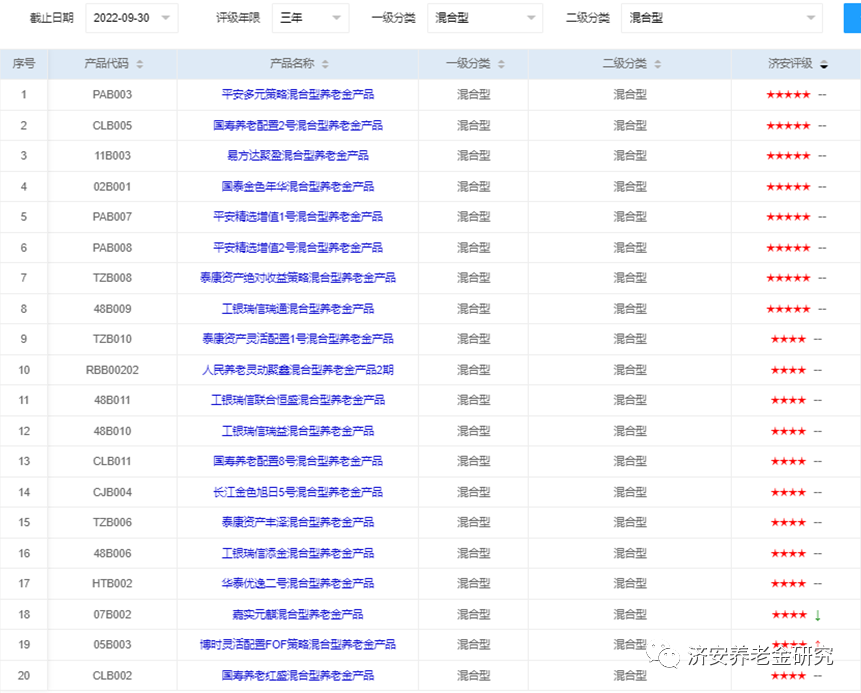The width and height of the screenshot is (861, 693).
Task: Click the 序号 column header
Action: 24,64
